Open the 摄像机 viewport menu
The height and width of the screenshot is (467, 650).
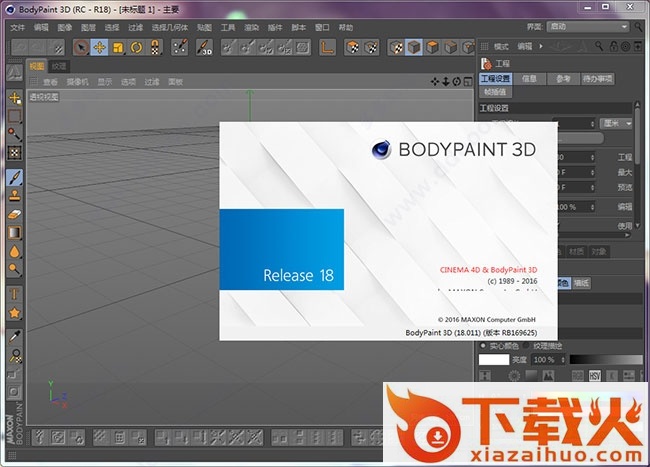point(78,82)
